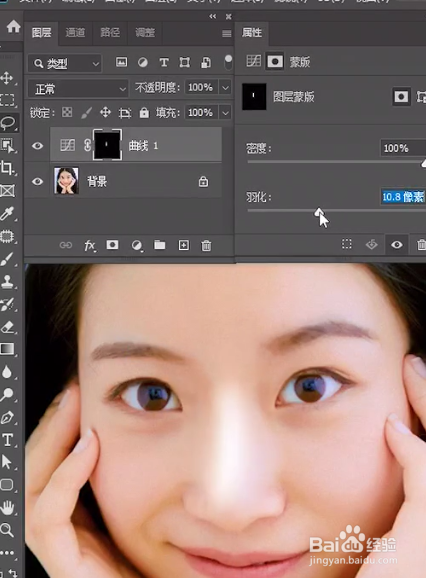This screenshot has height=578, width=426.
Task: Filter layers by type layers
Action: 164,62
